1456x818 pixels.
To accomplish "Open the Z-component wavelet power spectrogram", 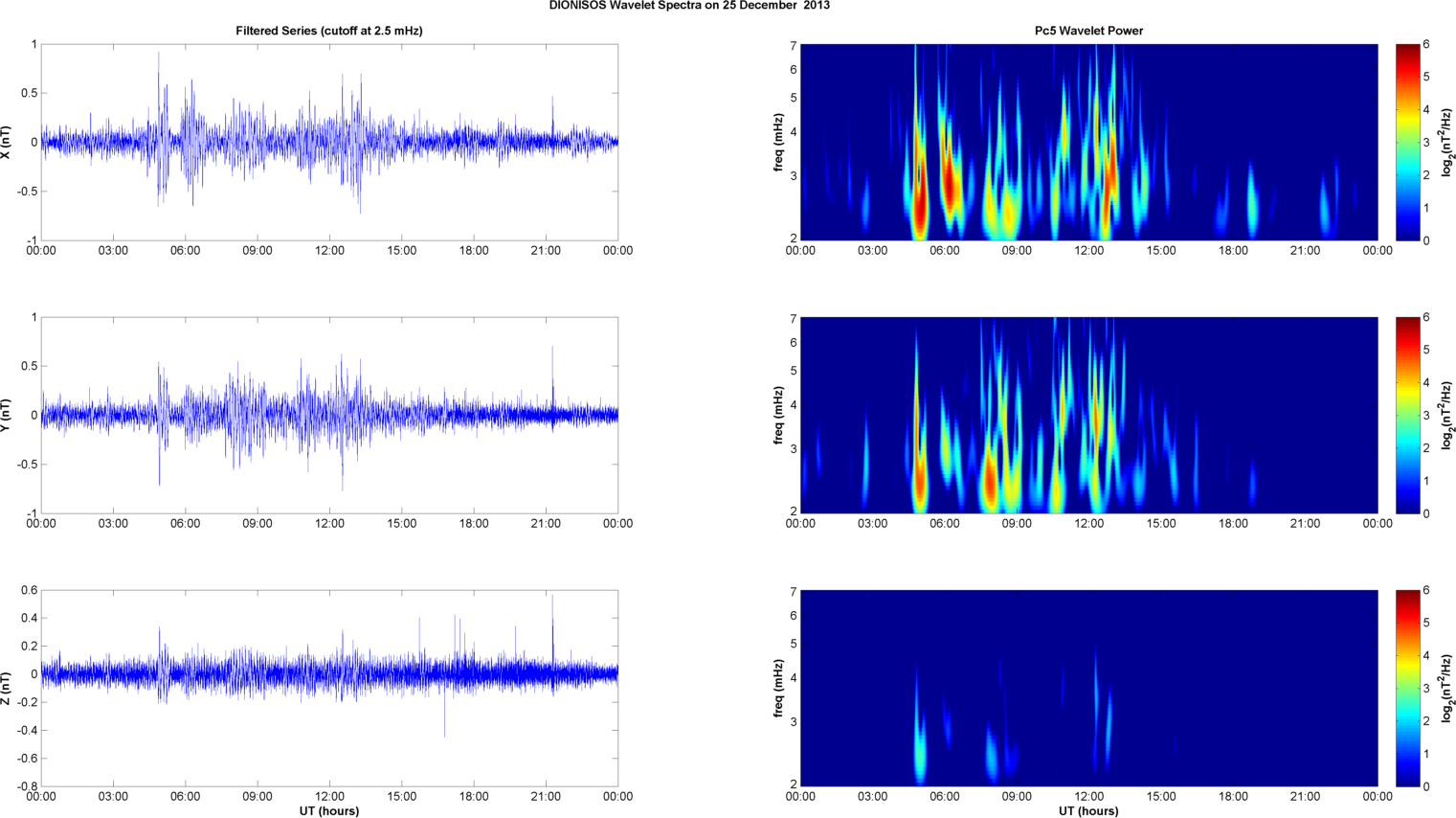I will [x=1088, y=688].
